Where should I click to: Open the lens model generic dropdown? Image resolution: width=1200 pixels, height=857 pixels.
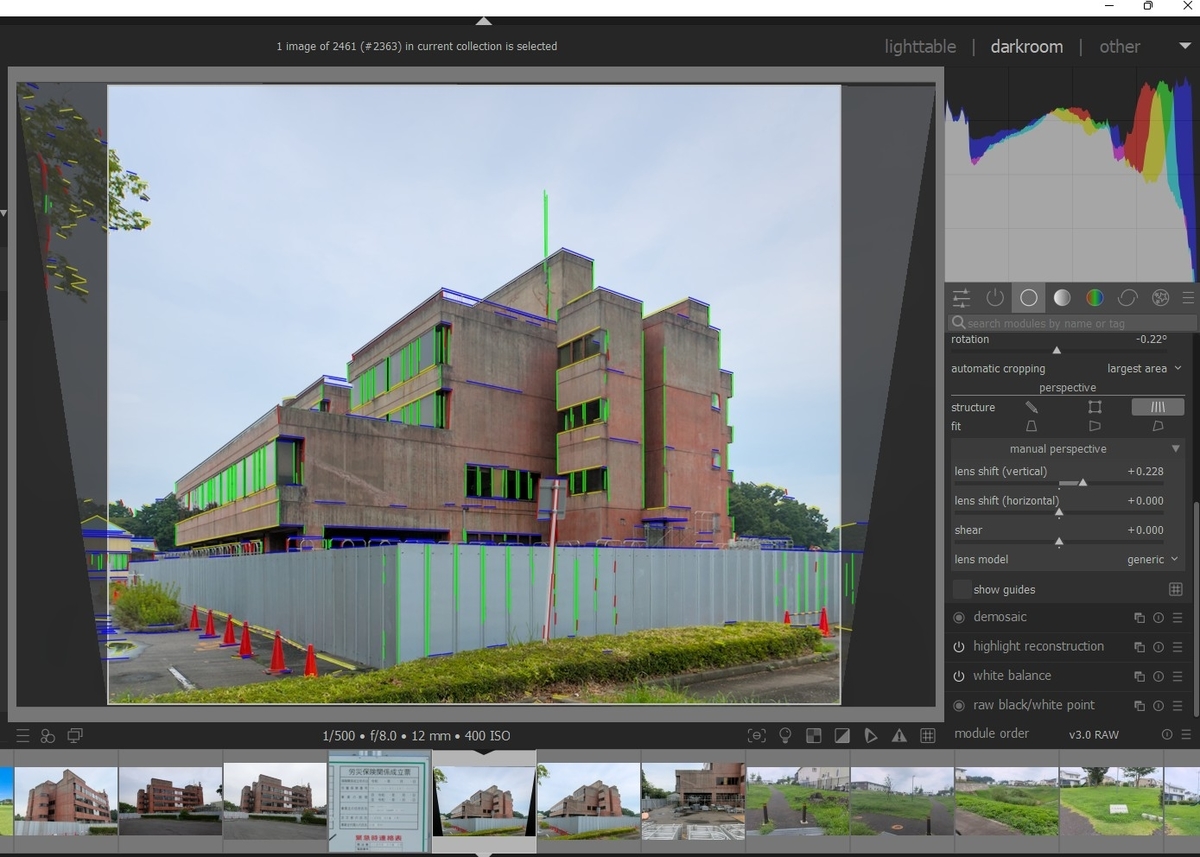tap(1152, 560)
